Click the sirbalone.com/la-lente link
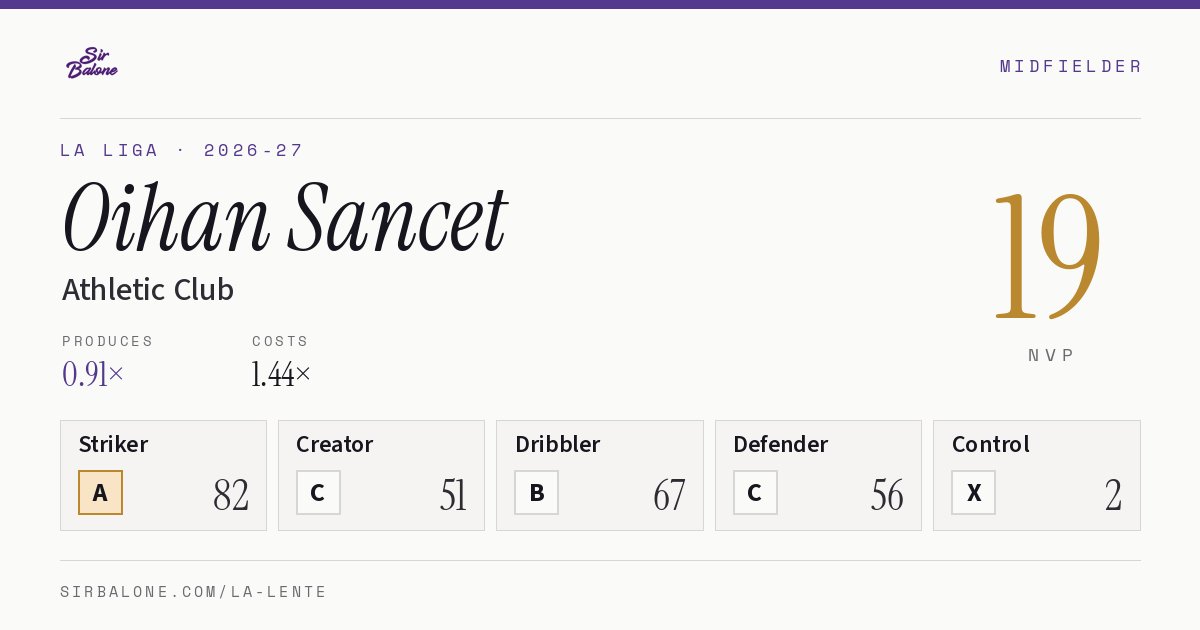This screenshot has width=1200, height=630. tap(194, 592)
